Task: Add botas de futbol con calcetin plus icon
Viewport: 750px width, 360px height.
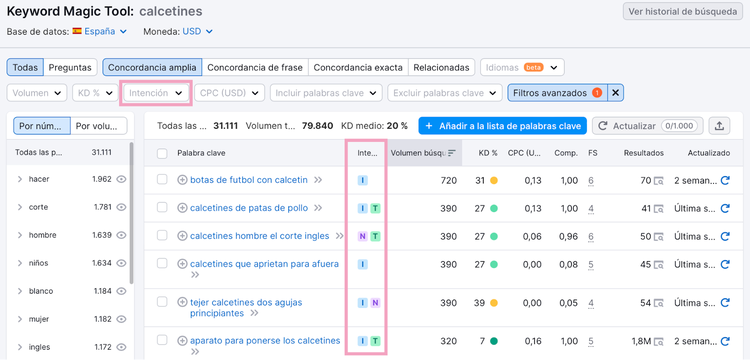Action: tap(182, 180)
